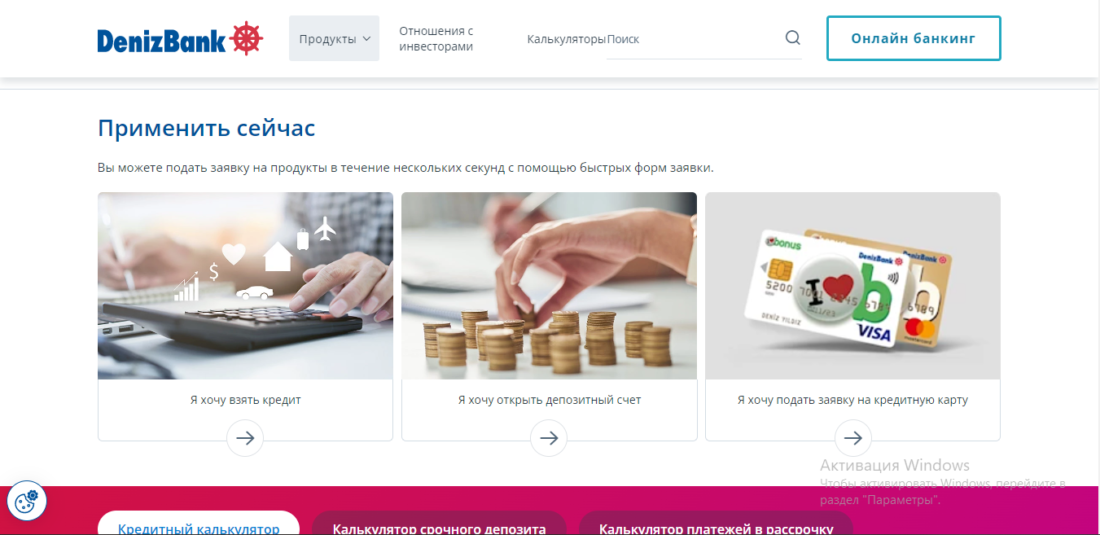The image size is (1100, 535).
Task: Select Кредитный калькулятор tab
Action: coord(199,523)
